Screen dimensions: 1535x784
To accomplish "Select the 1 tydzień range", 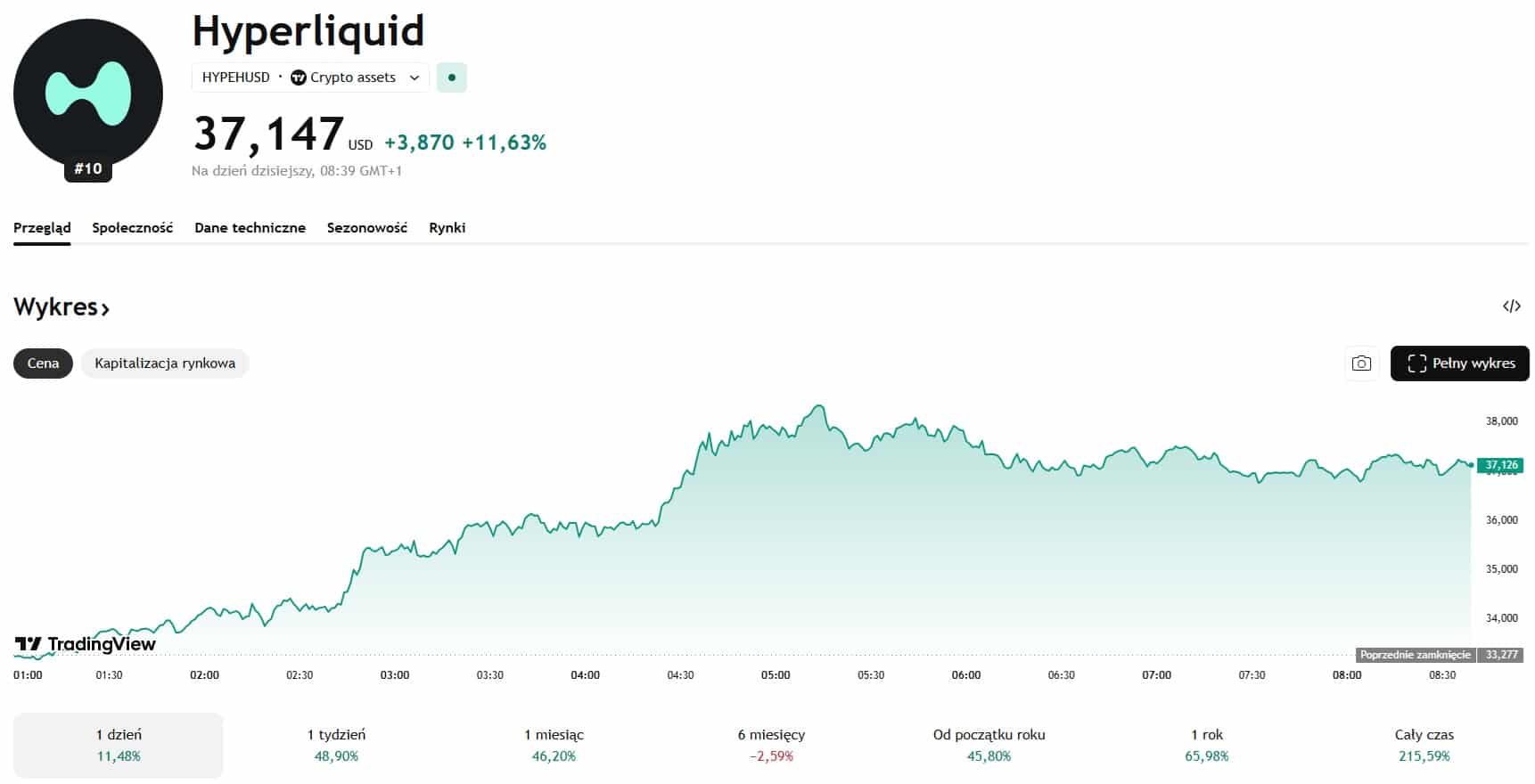I will point(336,745).
